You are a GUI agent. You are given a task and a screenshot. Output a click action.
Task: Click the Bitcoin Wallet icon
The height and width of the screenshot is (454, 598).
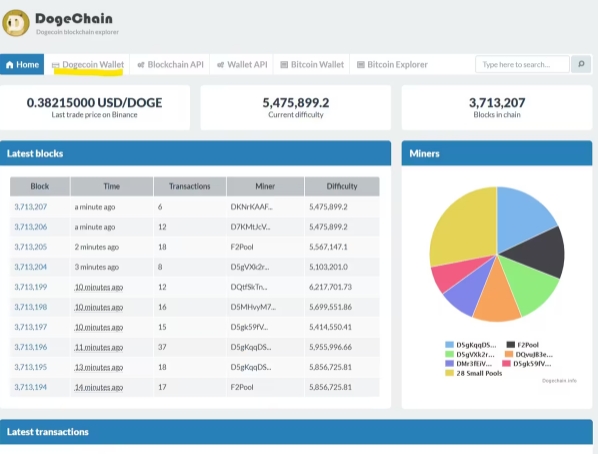point(284,64)
